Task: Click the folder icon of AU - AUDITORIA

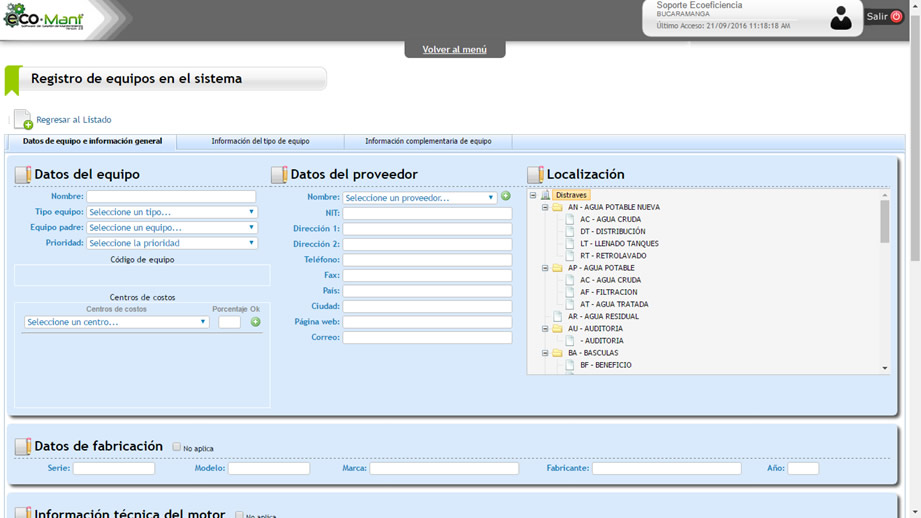Action: point(557,329)
